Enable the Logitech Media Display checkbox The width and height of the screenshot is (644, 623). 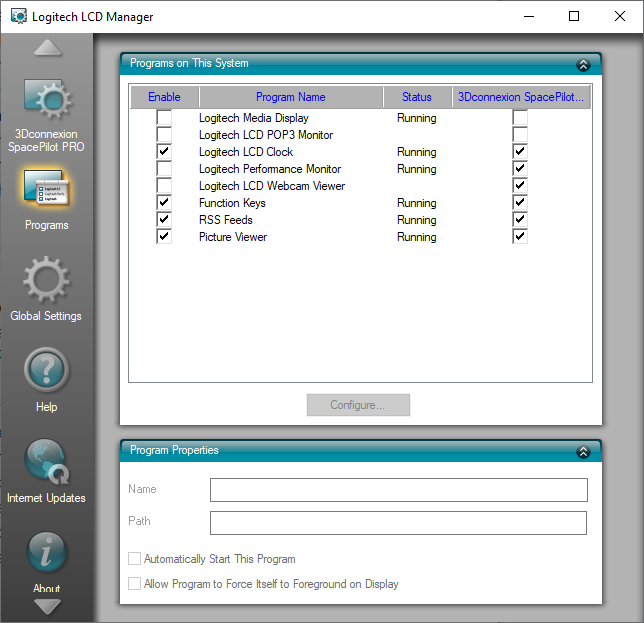[x=164, y=118]
